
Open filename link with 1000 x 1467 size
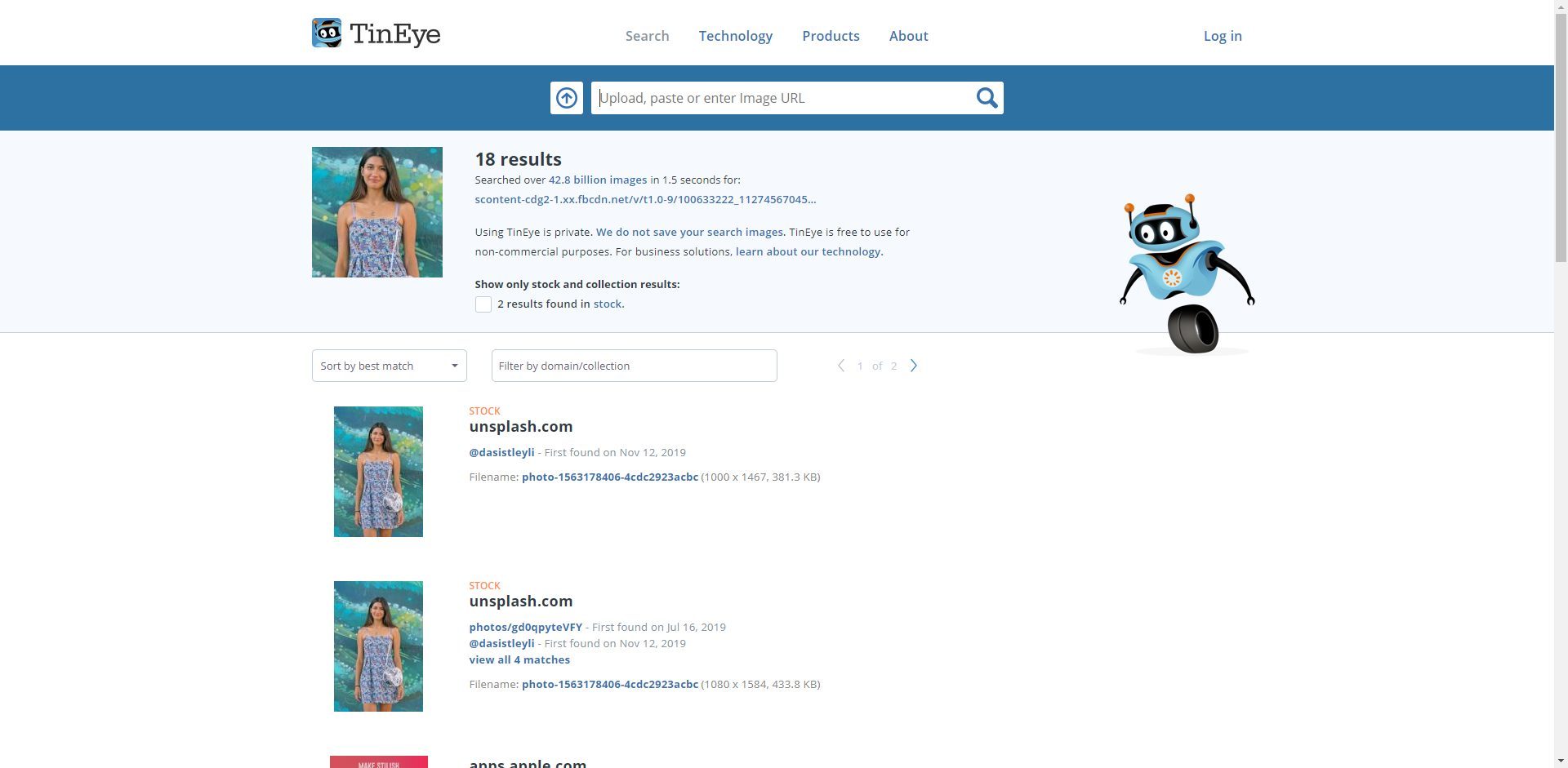tap(609, 477)
